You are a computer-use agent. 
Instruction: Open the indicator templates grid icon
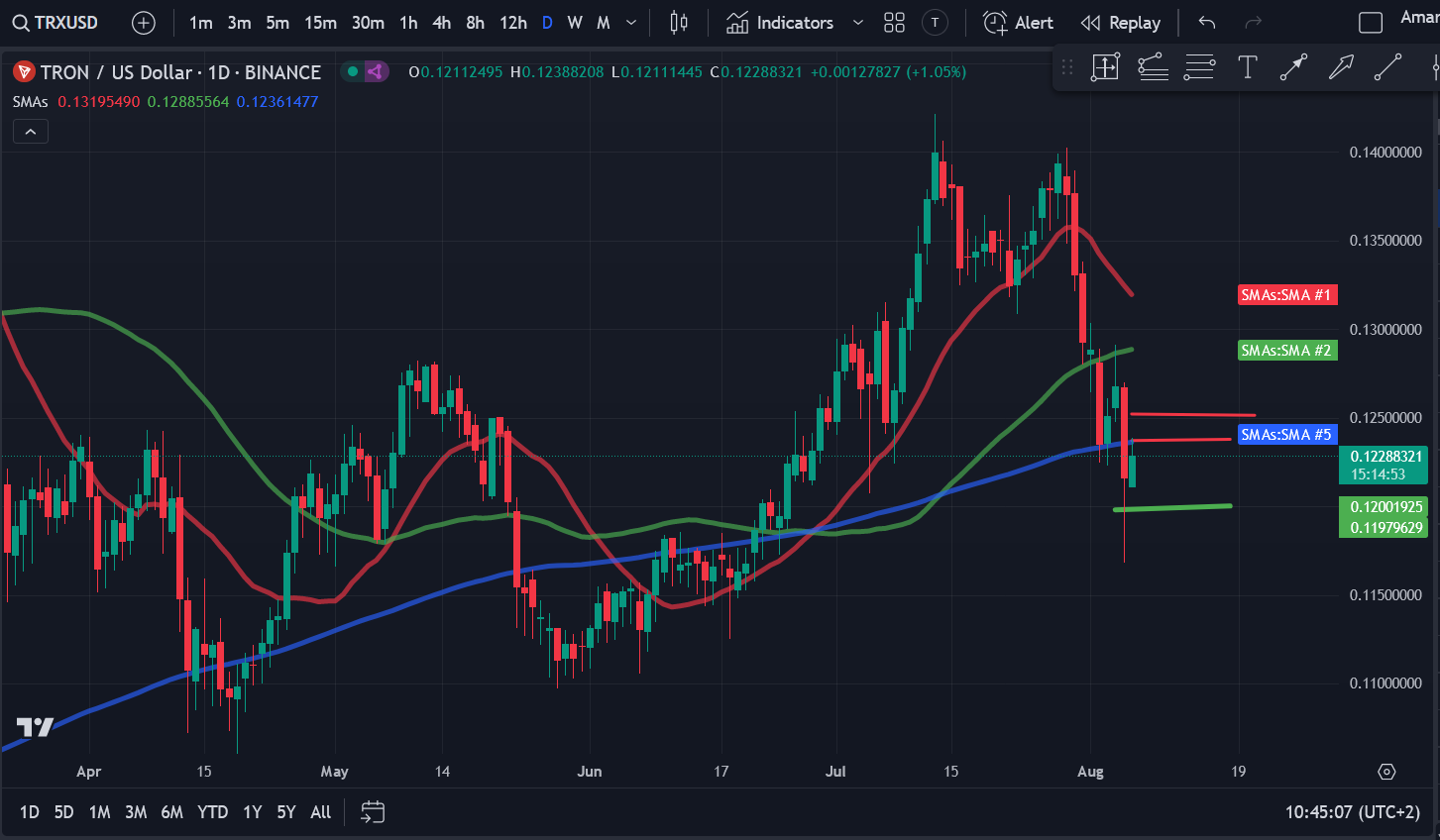tap(894, 23)
